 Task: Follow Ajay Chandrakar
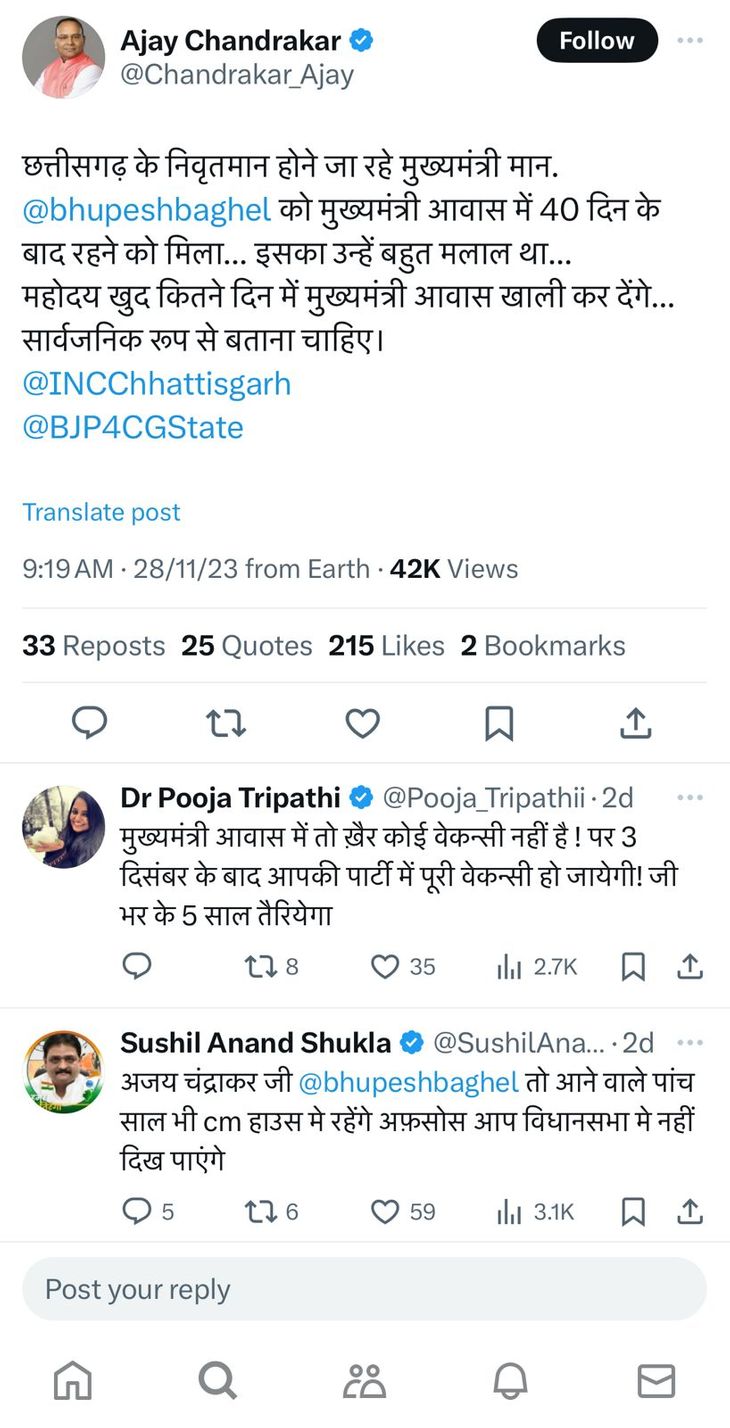pyautogui.click(x=597, y=41)
